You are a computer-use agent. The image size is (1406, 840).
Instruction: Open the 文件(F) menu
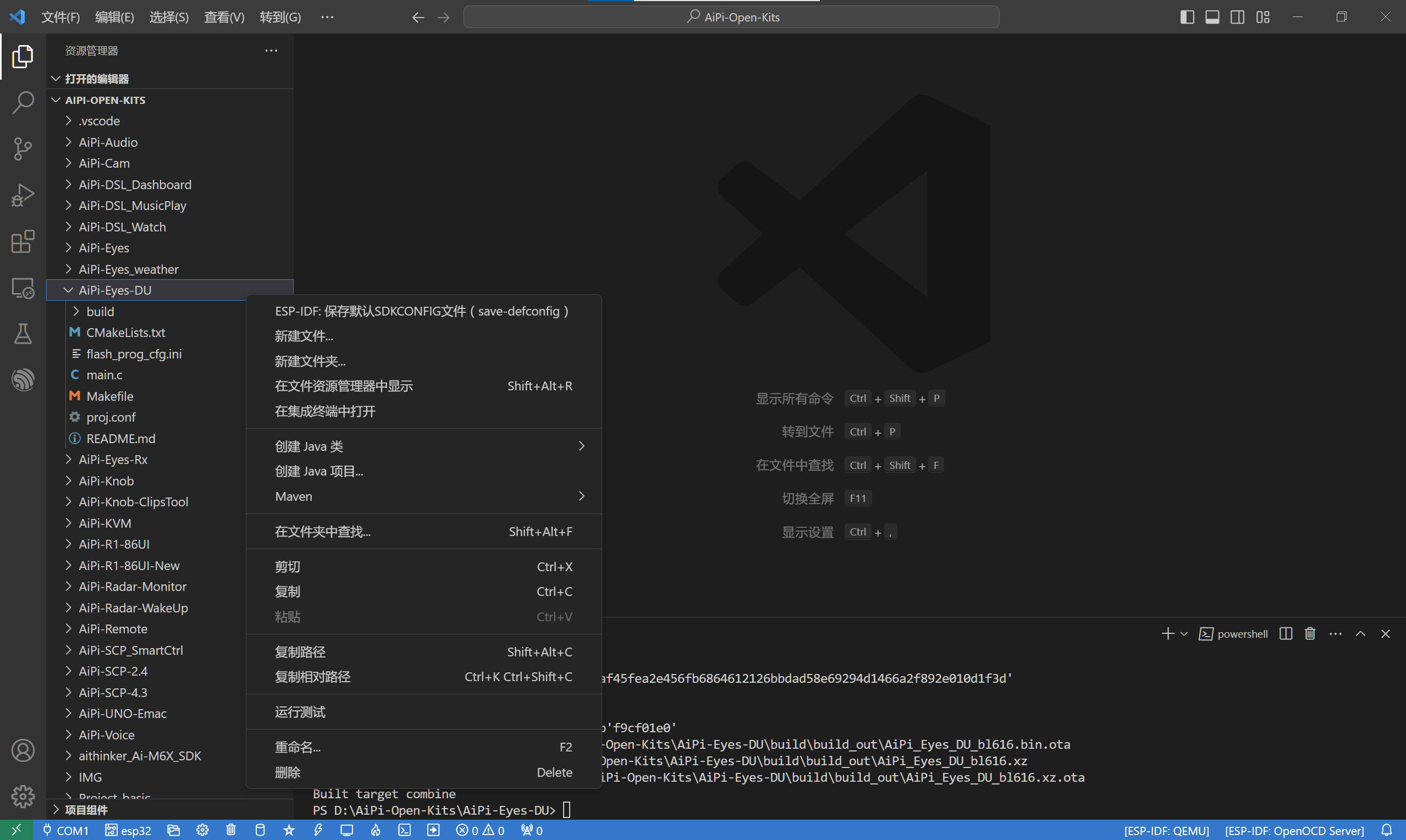coord(60,17)
